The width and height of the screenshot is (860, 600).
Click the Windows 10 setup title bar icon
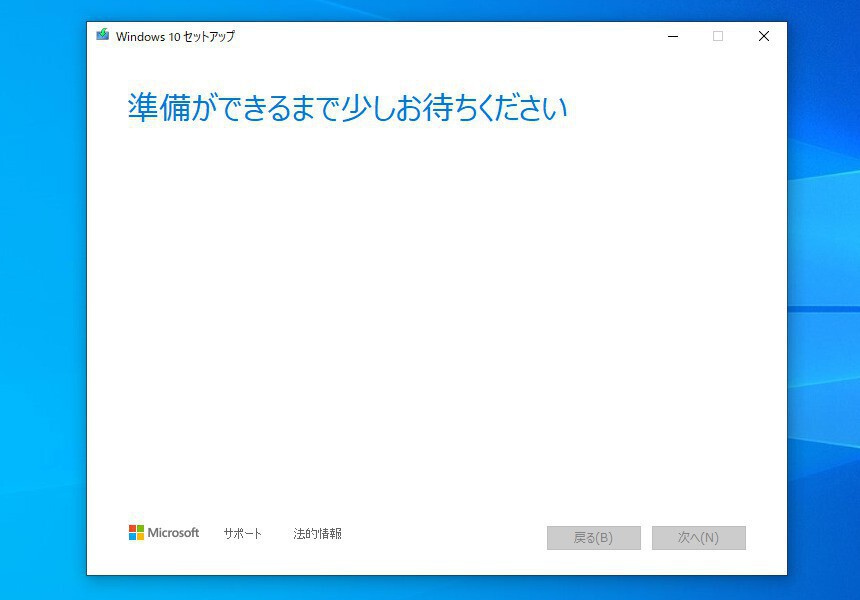tap(103, 35)
